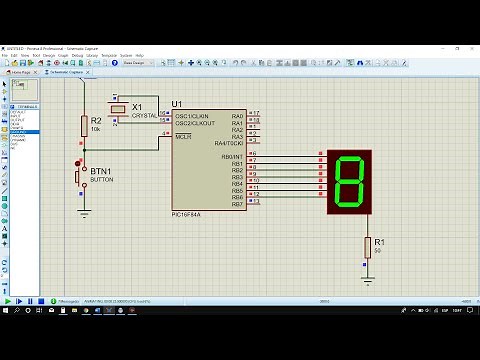Cut selection with the scissors icon

[253, 63]
